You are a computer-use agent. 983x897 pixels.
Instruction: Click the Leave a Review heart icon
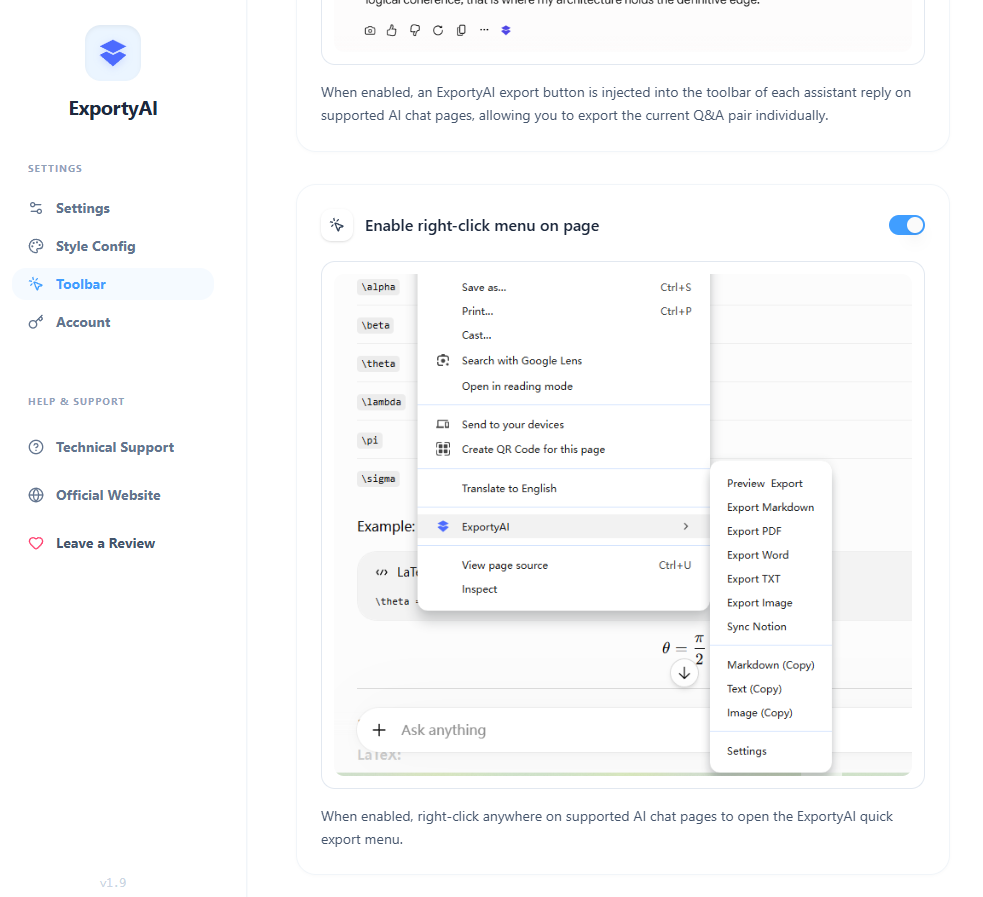pos(36,543)
